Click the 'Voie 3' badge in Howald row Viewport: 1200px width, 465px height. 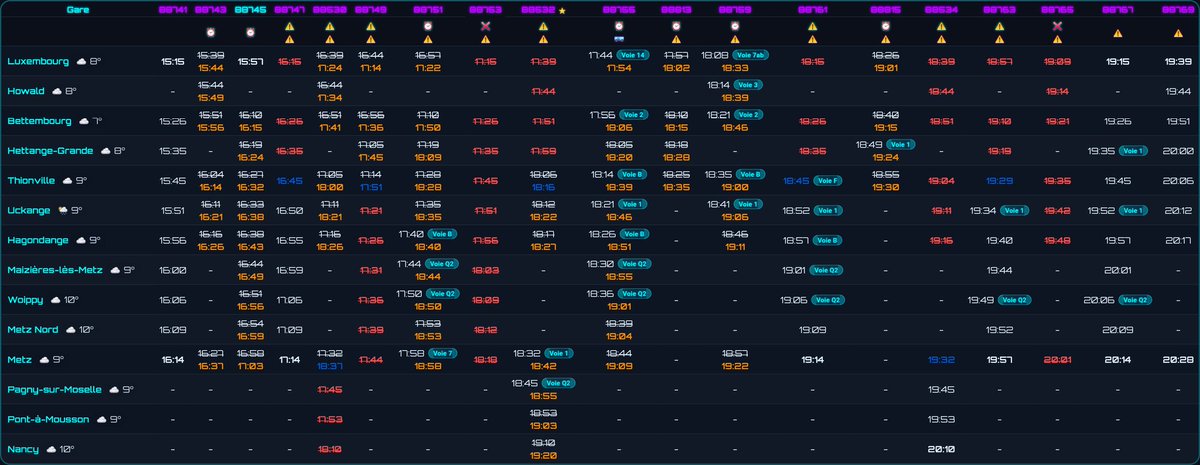coord(748,85)
